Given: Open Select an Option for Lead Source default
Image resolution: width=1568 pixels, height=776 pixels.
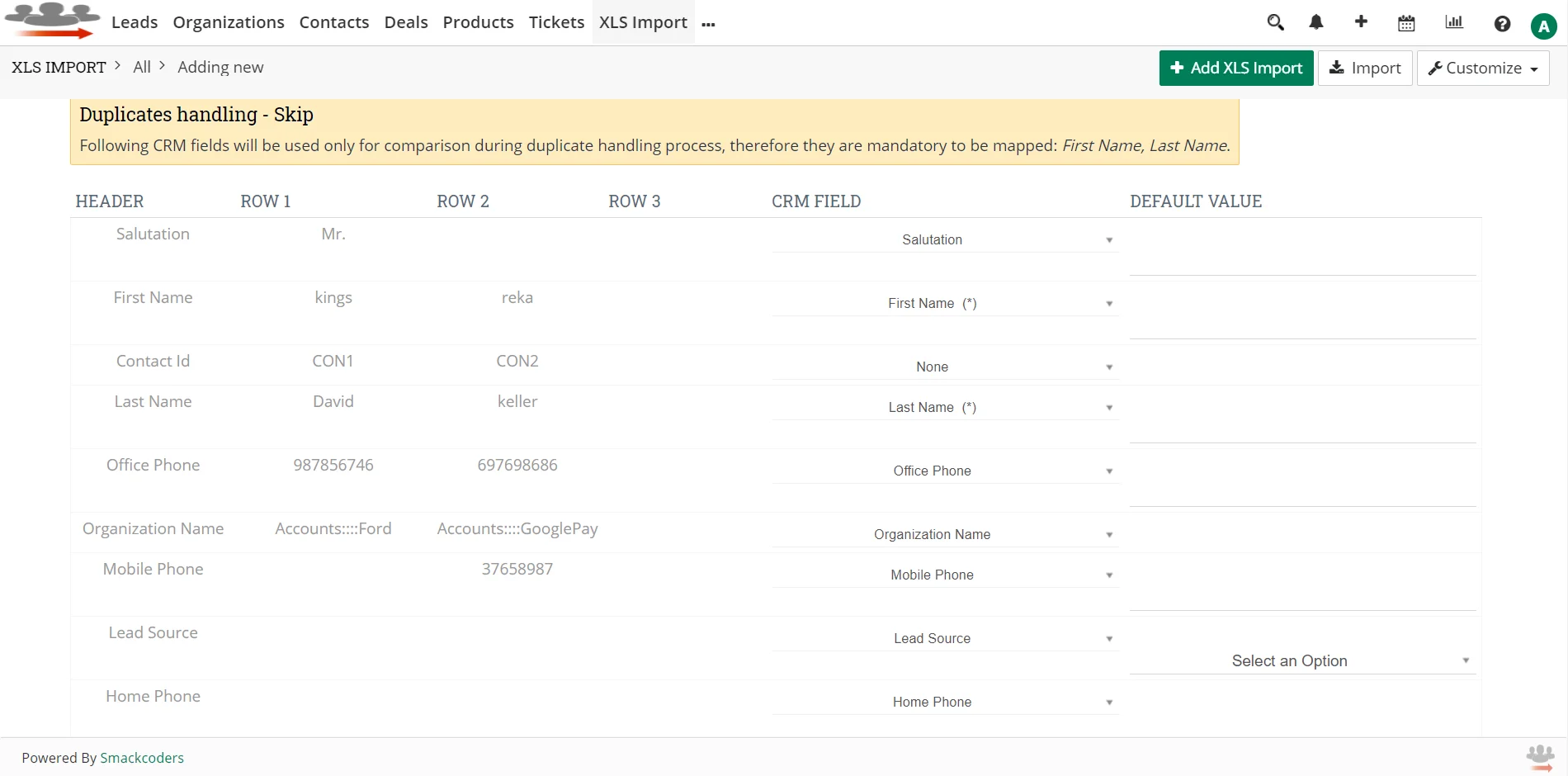Looking at the screenshot, I should pyautogui.click(x=1289, y=660).
